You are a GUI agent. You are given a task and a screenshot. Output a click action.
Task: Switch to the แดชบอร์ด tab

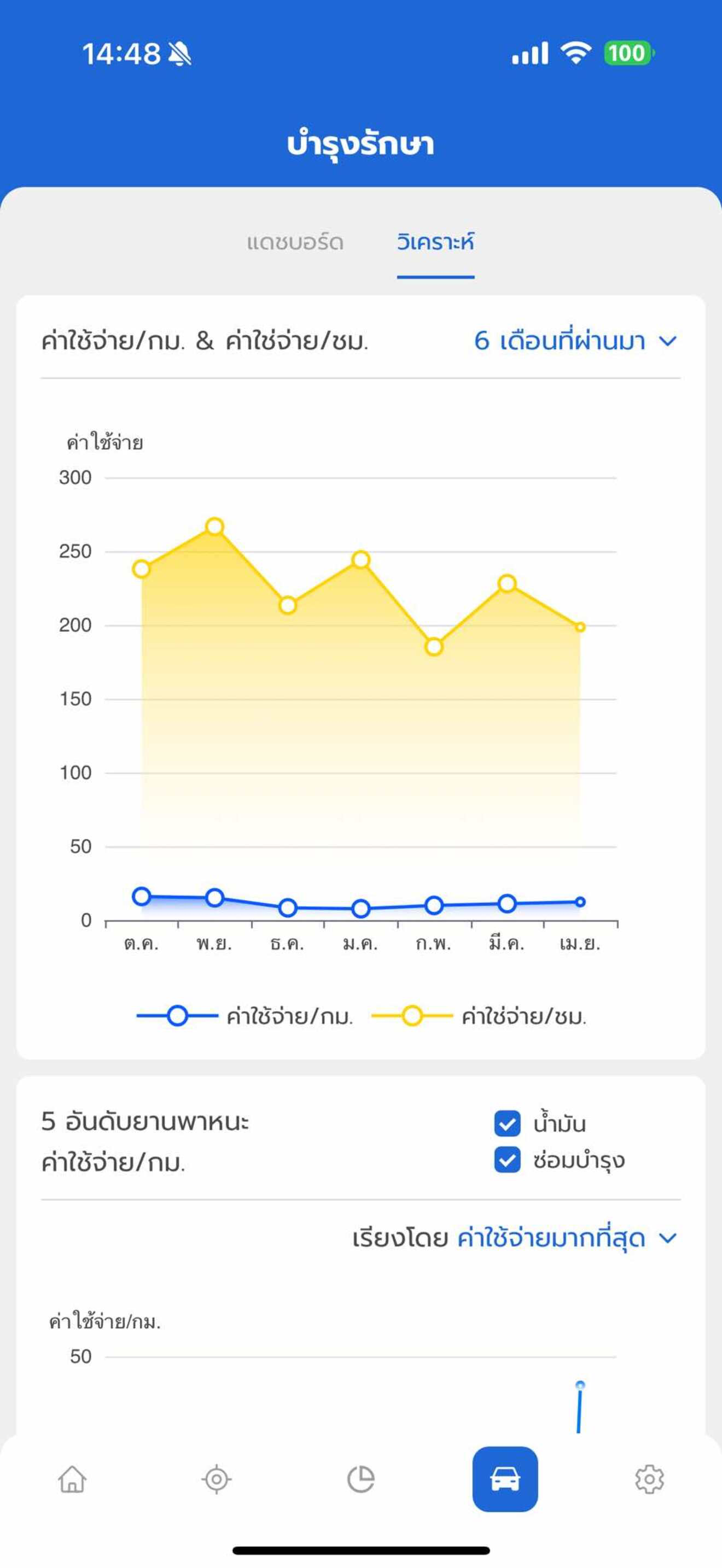tap(295, 242)
